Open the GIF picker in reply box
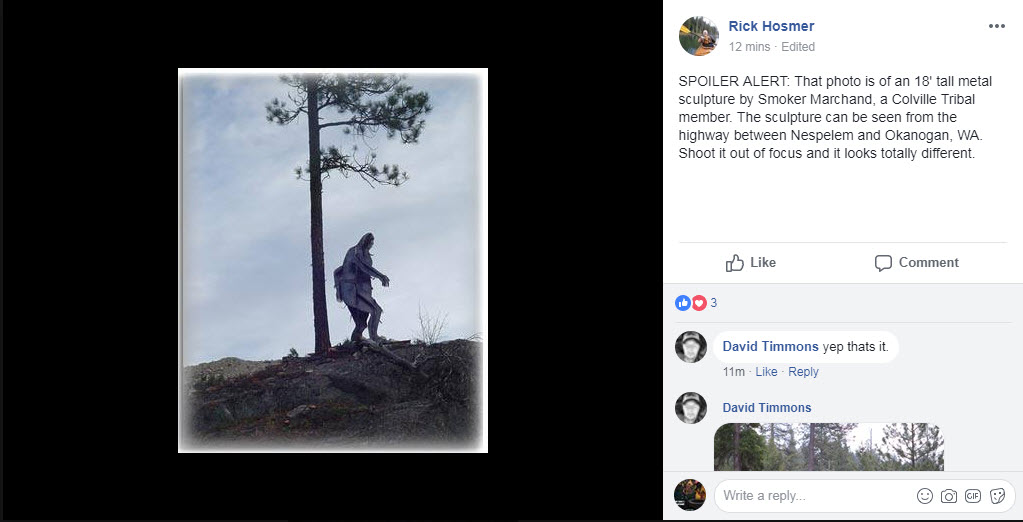The image size is (1023, 522). [x=973, y=496]
